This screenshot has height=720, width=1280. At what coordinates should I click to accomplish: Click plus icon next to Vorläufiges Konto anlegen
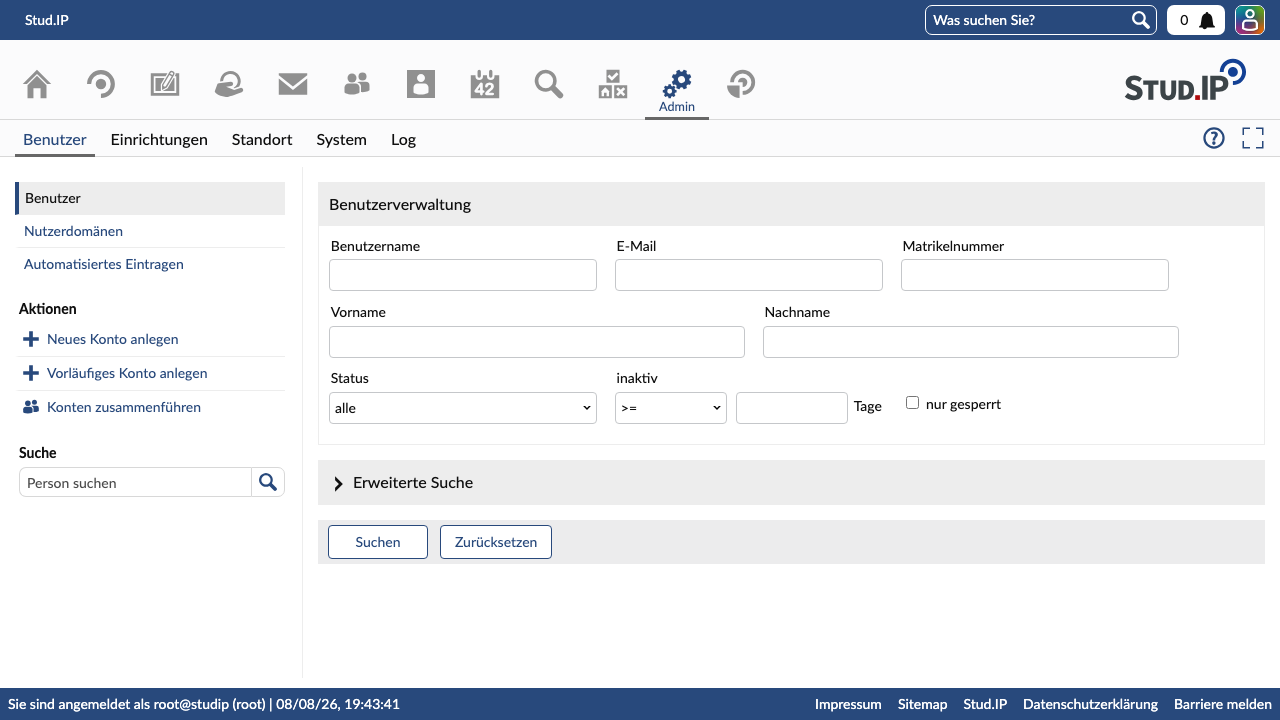tap(31, 373)
